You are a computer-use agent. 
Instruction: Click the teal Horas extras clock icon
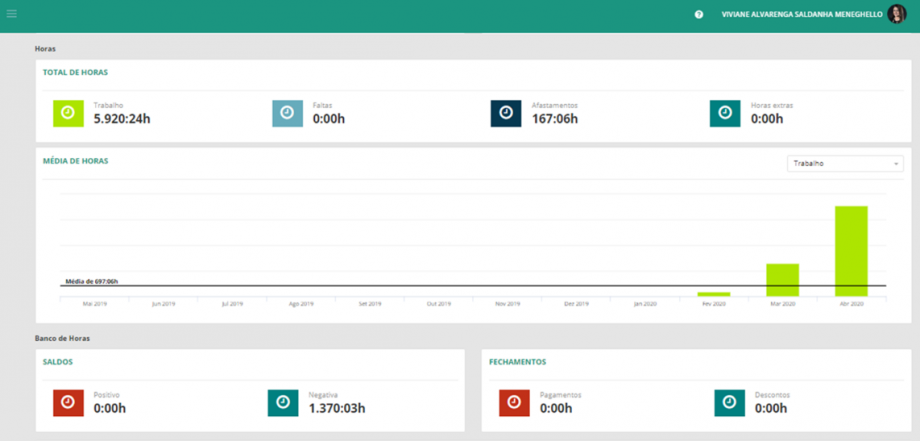pos(724,113)
